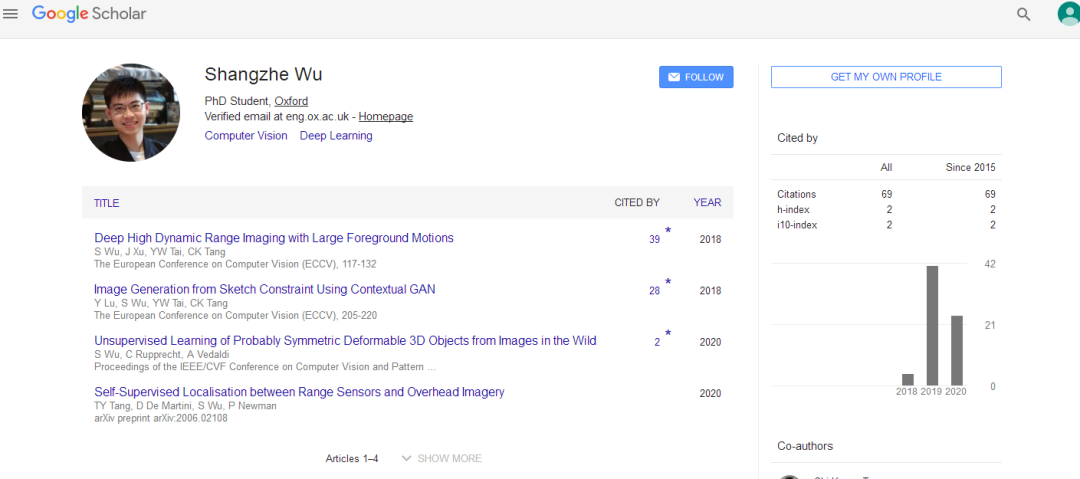The image size is (1080, 479).
Task: Open the account avatar icon
Action: tap(1067, 14)
